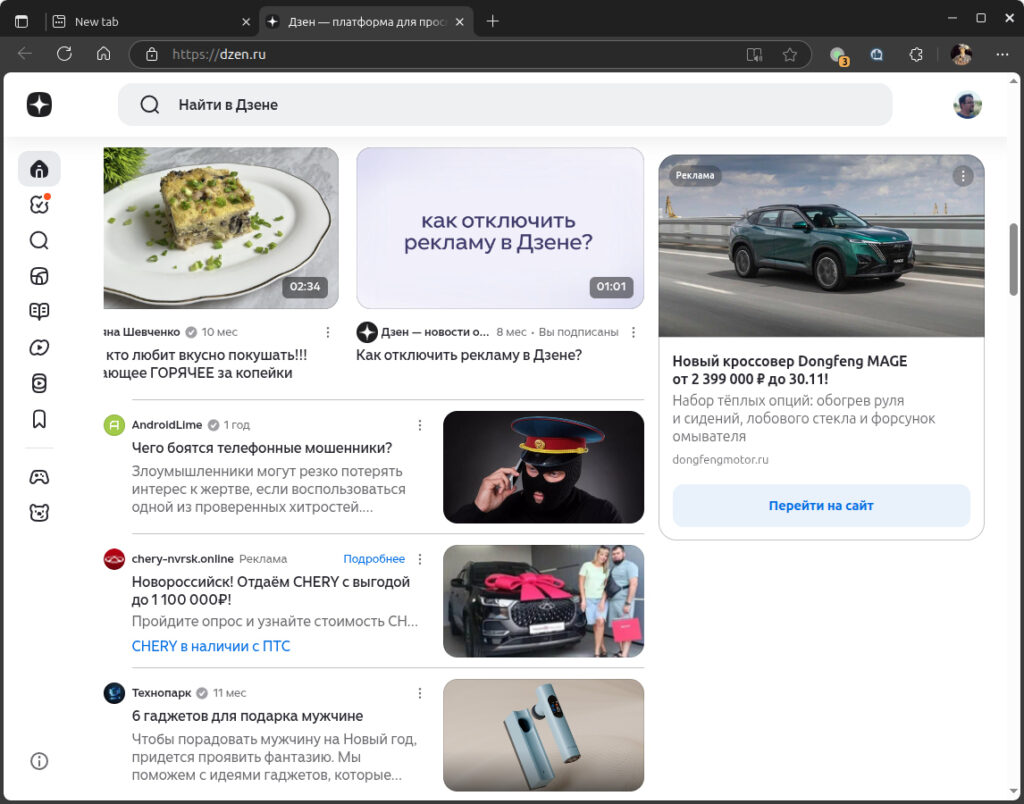Viewport: 1024px width, 804px height.
Task: Open the info icon at sidebar bottom
Action: pyautogui.click(x=39, y=761)
